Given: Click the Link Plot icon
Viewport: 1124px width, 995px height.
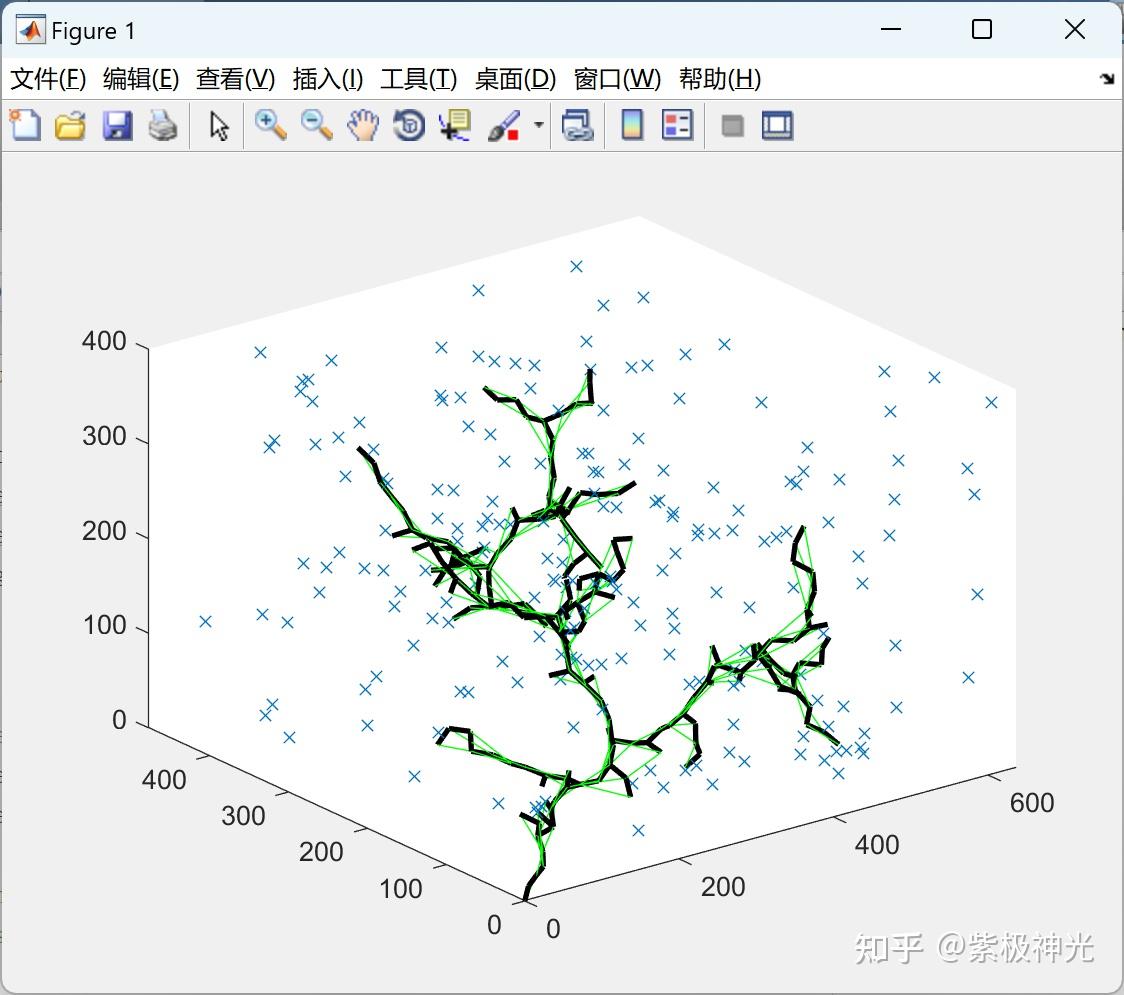Looking at the screenshot, I should click(x=577, y=125).
